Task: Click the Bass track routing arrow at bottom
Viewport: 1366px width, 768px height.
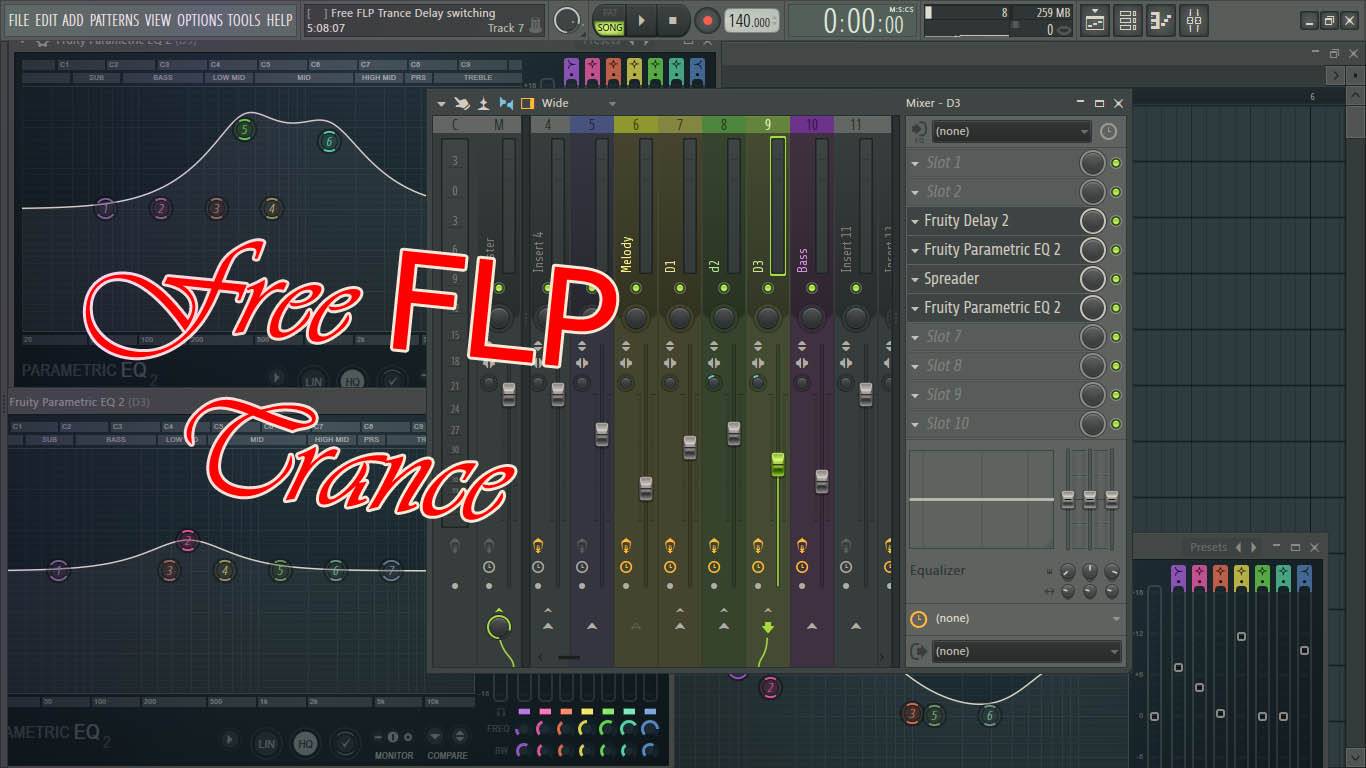Action: click(811, 627)
